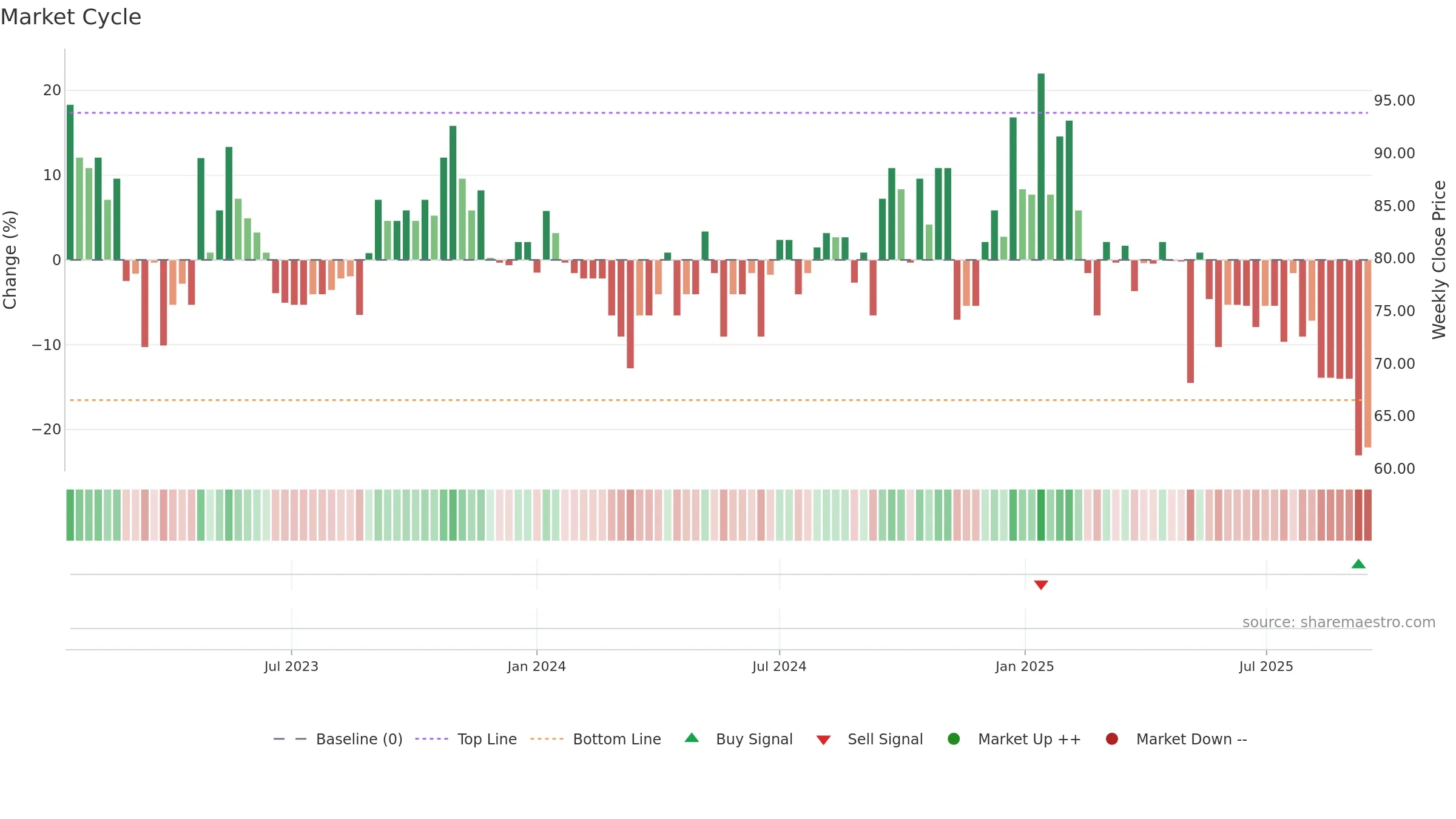1456x819 pixels.
Task: Select the red sell signal marker near Jan 2025
Action: pyautogui.click(x=1041, y=585)
